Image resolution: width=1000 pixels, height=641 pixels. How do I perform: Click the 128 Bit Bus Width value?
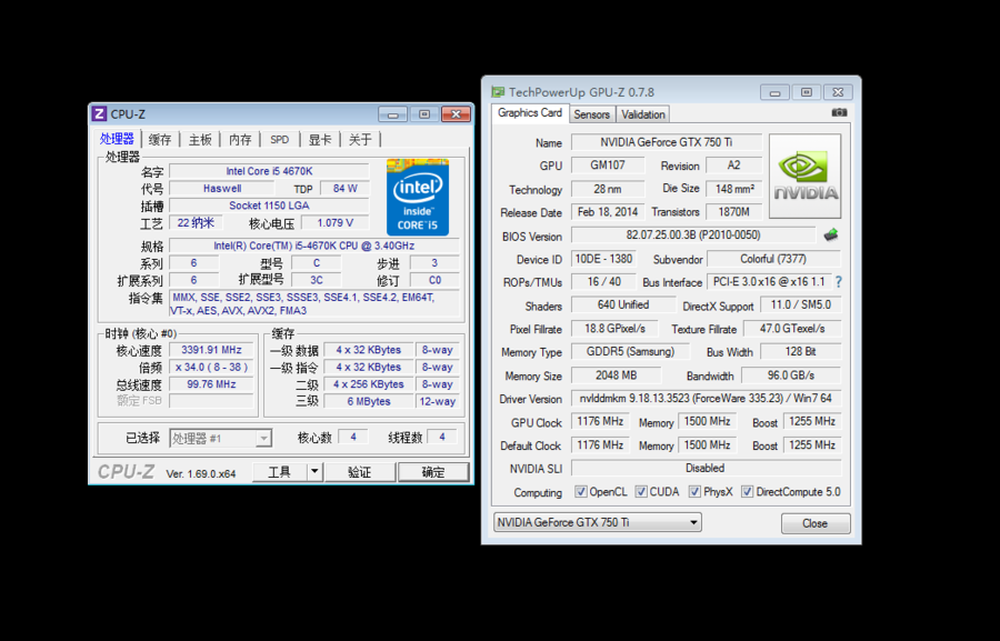[800, 351]
